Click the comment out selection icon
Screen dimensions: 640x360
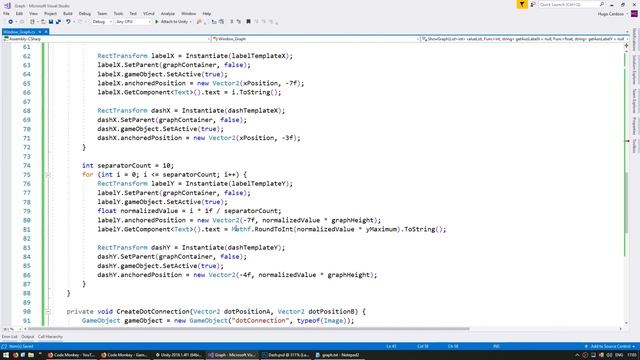pyautogui.click(x=231, y=22)
